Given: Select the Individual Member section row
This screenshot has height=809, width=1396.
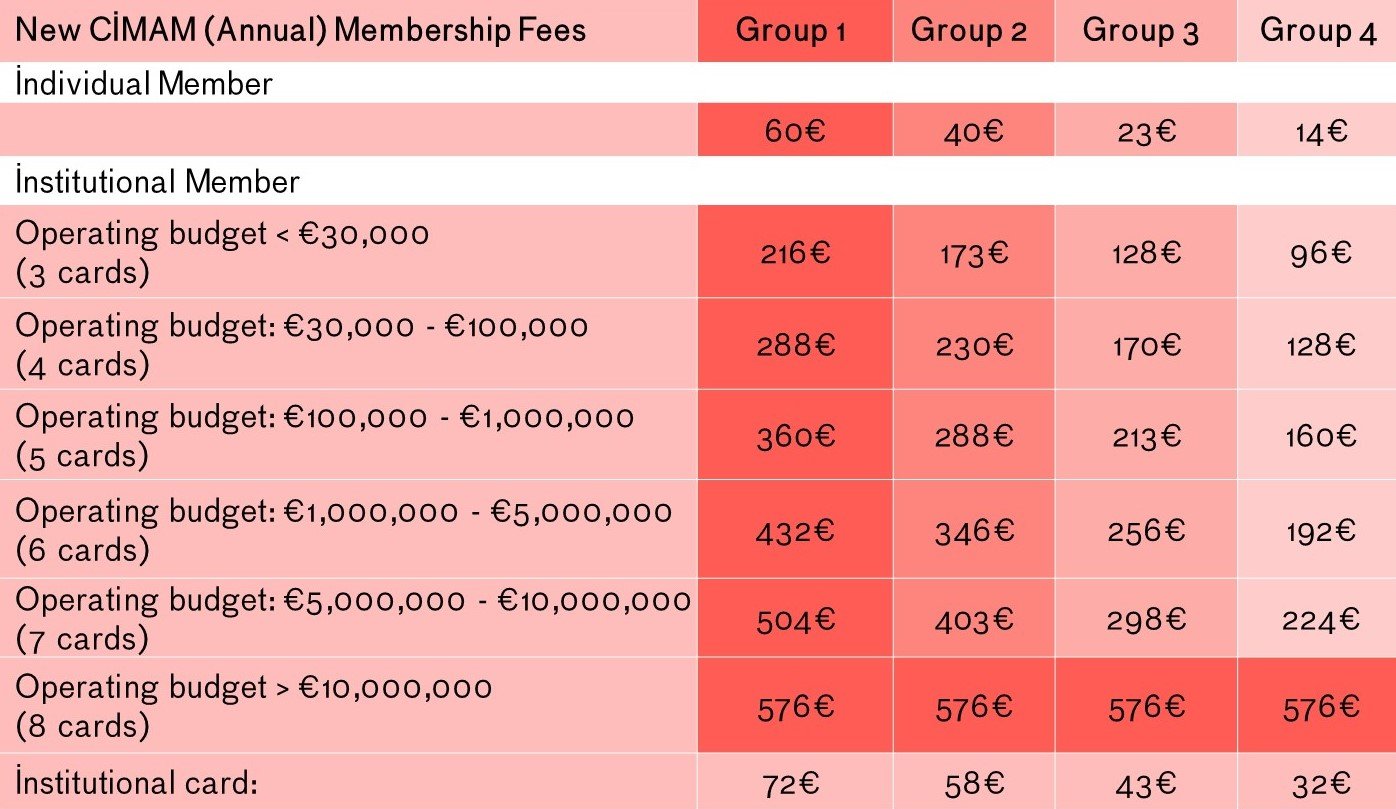Looking at the screenshot, I should point(144,83).
